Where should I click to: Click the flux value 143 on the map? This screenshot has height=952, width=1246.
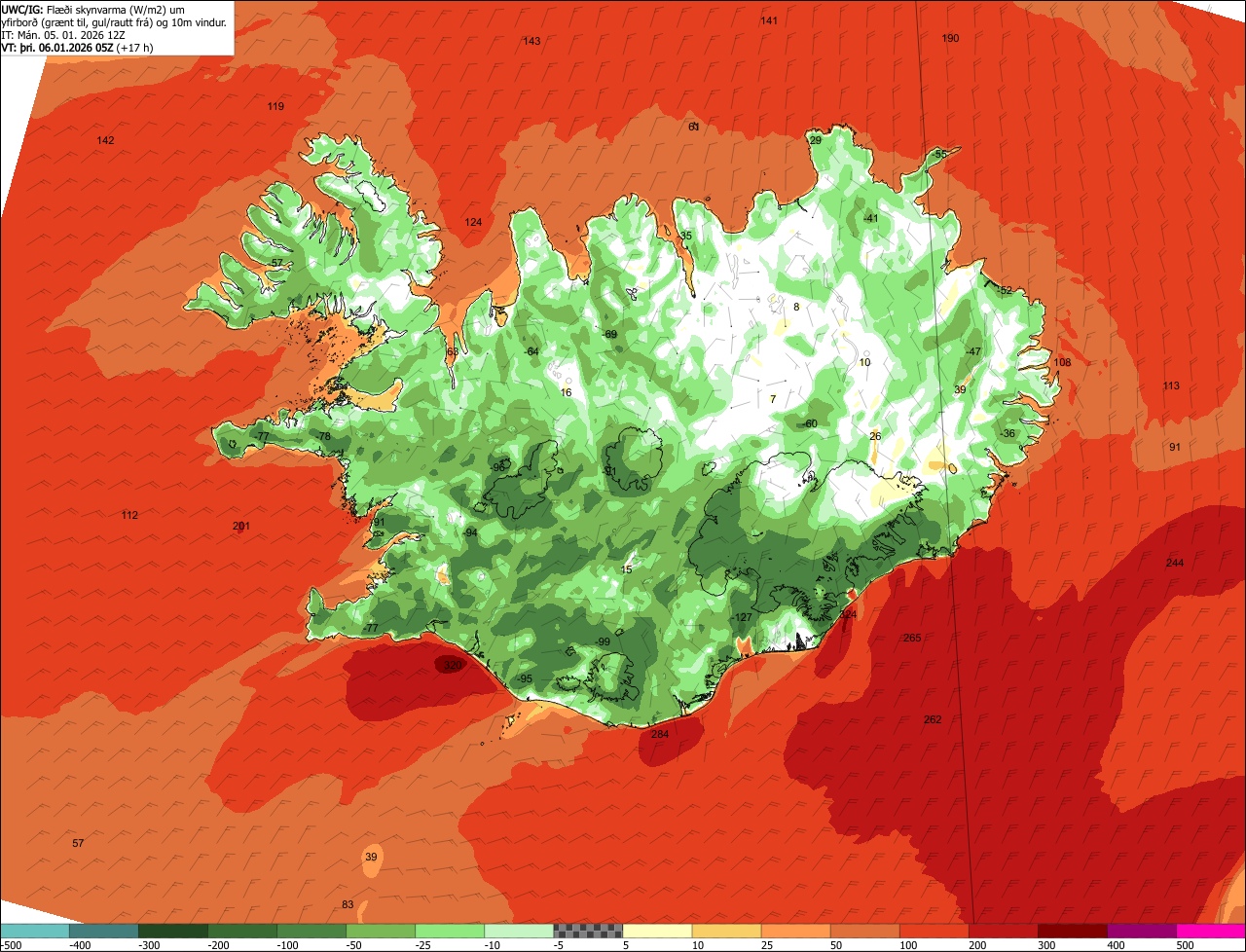coord(531,41)
